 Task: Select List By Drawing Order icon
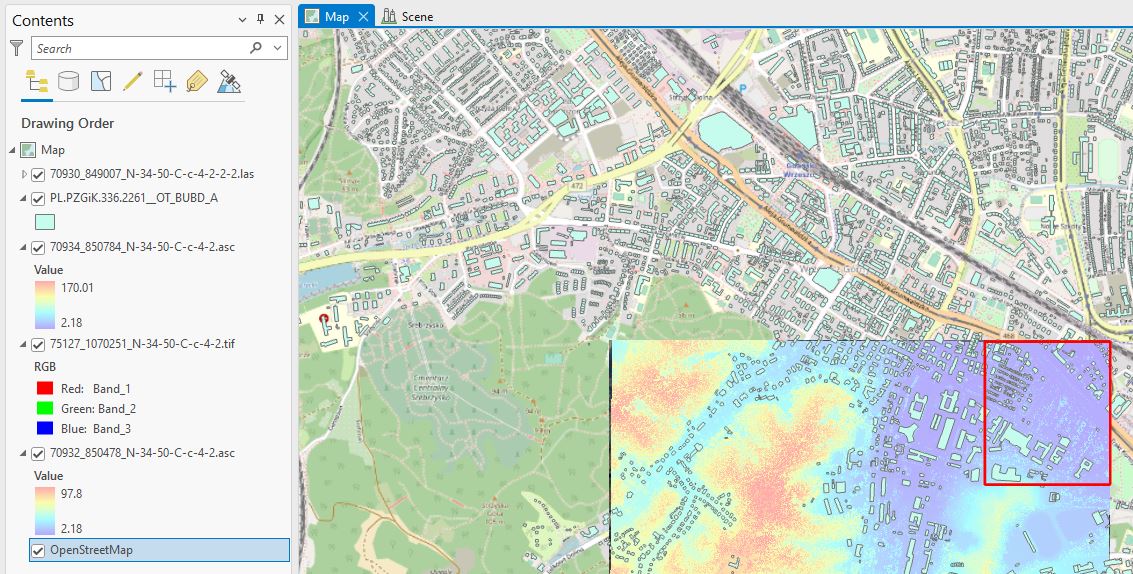point(36,82)
